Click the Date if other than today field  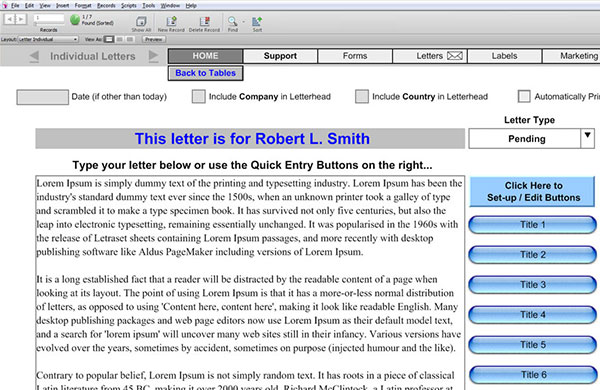pos(42,97)
